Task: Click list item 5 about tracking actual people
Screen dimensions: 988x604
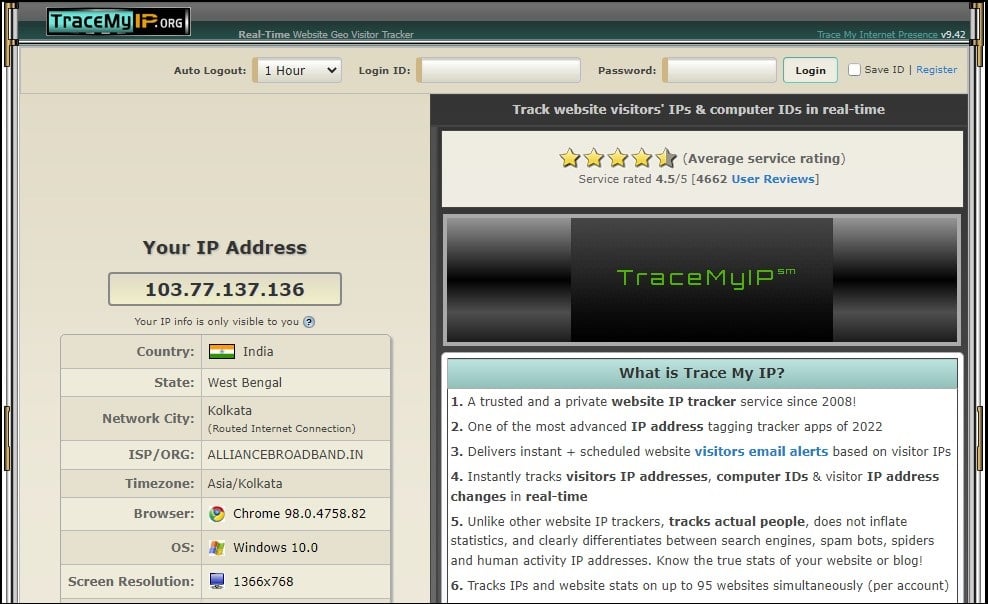Action: click(x=692, y=541)
